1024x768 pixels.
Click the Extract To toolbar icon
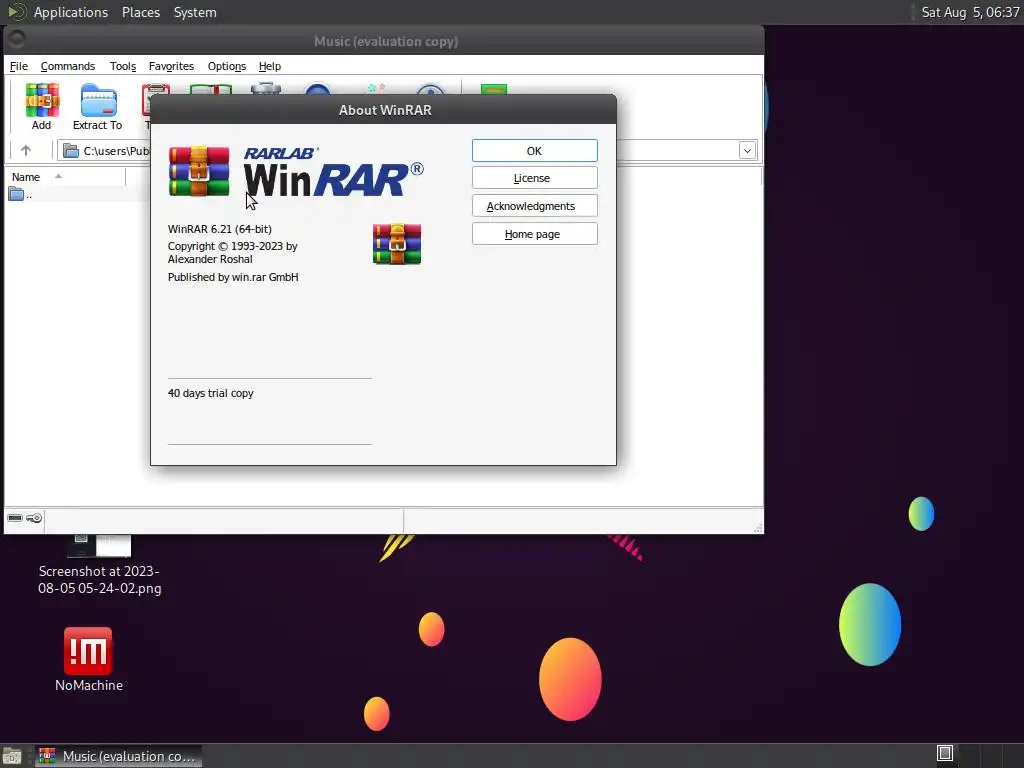click(97, 106)
